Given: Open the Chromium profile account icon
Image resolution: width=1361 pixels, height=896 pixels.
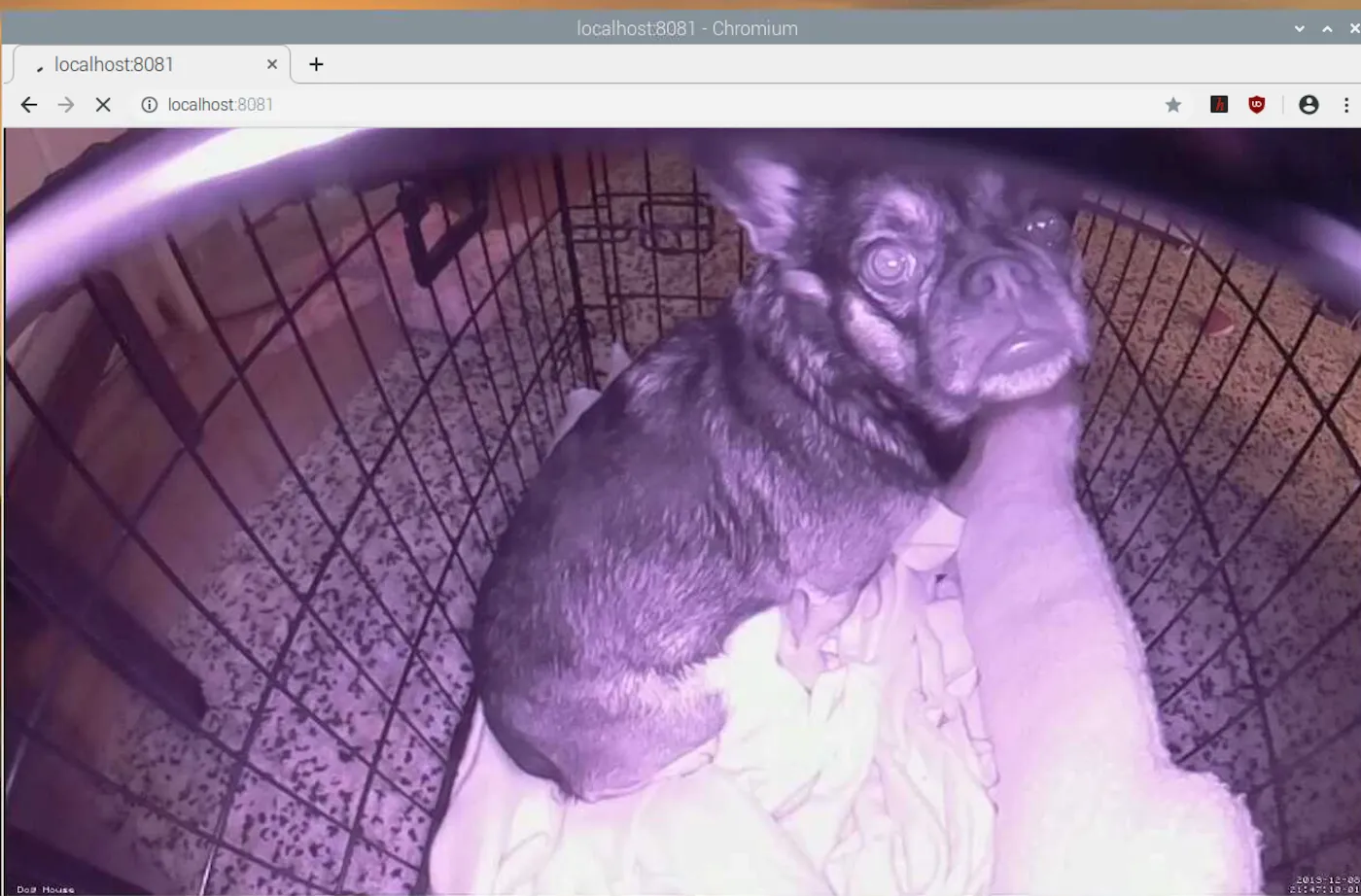Looking at the screenshot, I should click(x=1309, y=105).
